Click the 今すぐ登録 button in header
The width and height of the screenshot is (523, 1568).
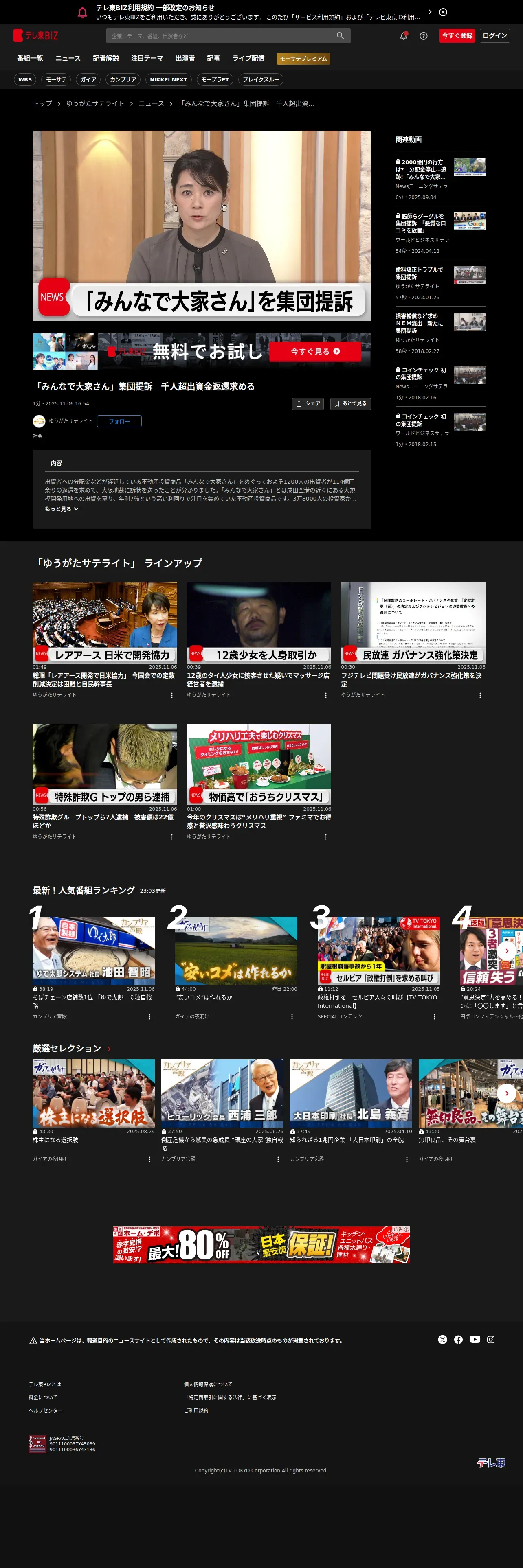pos(457,36)
